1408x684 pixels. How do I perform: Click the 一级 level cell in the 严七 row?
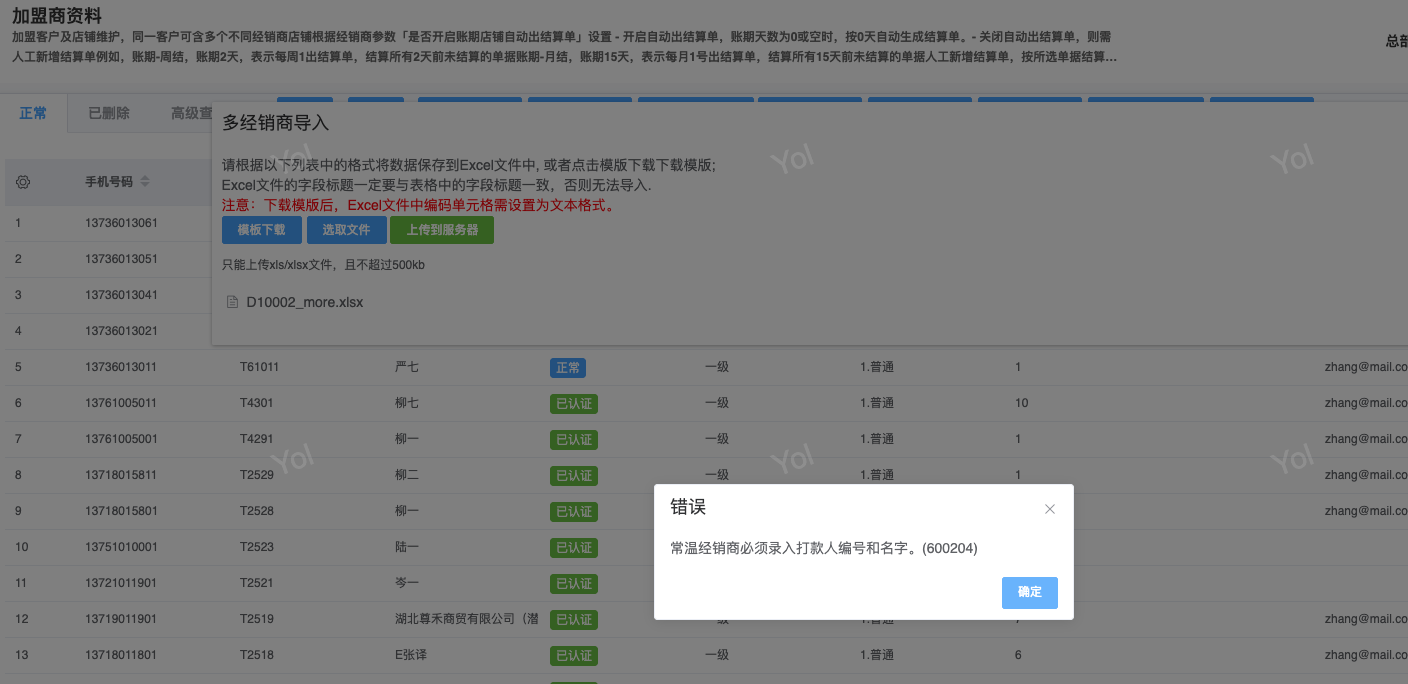[717, 367]
